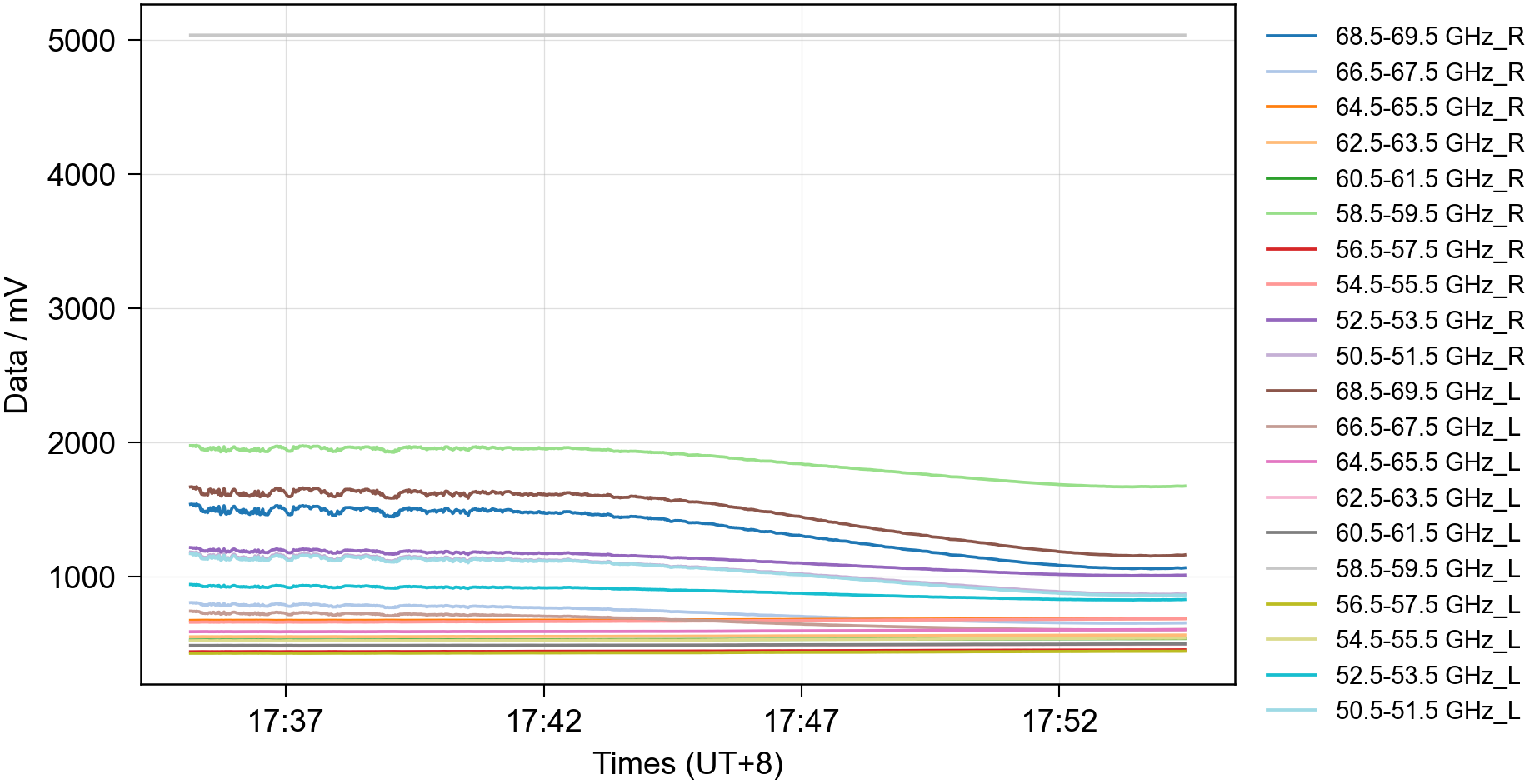Select the 17:42 time tick label
The width and height of the screenshot is (1539, 784).
543,721
